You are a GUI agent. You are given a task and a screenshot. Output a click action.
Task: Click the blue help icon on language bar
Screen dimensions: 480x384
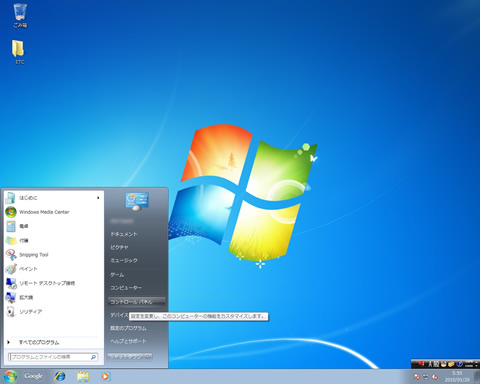(x=459, y=364)
